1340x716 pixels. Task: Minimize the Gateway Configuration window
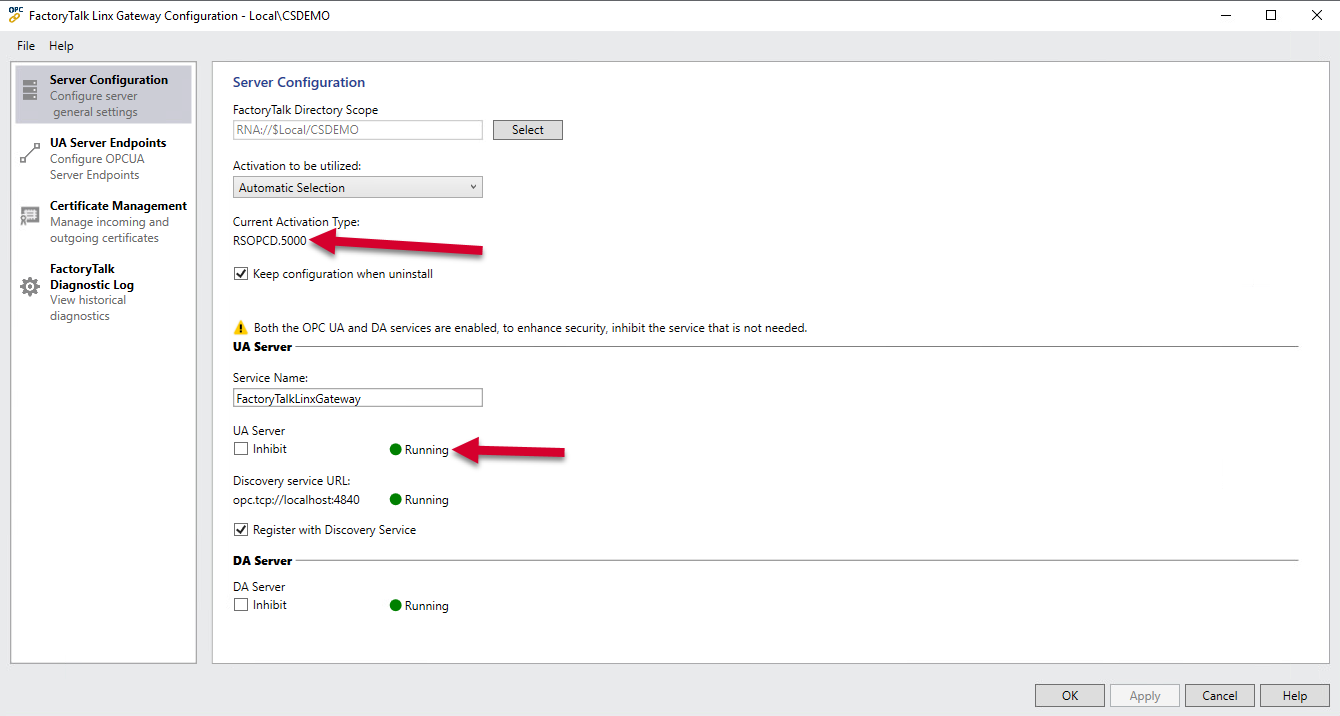(1226, 15)
